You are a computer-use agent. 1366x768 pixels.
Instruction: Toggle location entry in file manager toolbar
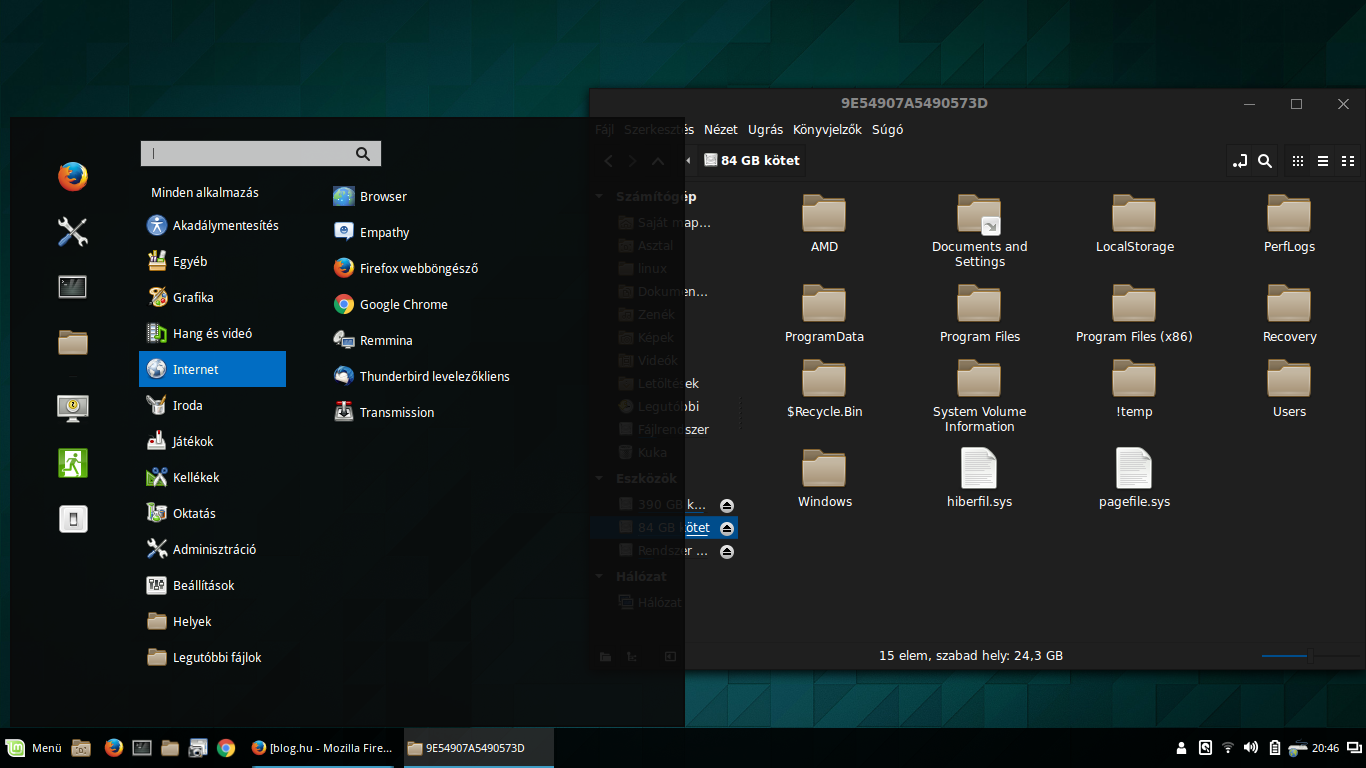pos(1240,160)
